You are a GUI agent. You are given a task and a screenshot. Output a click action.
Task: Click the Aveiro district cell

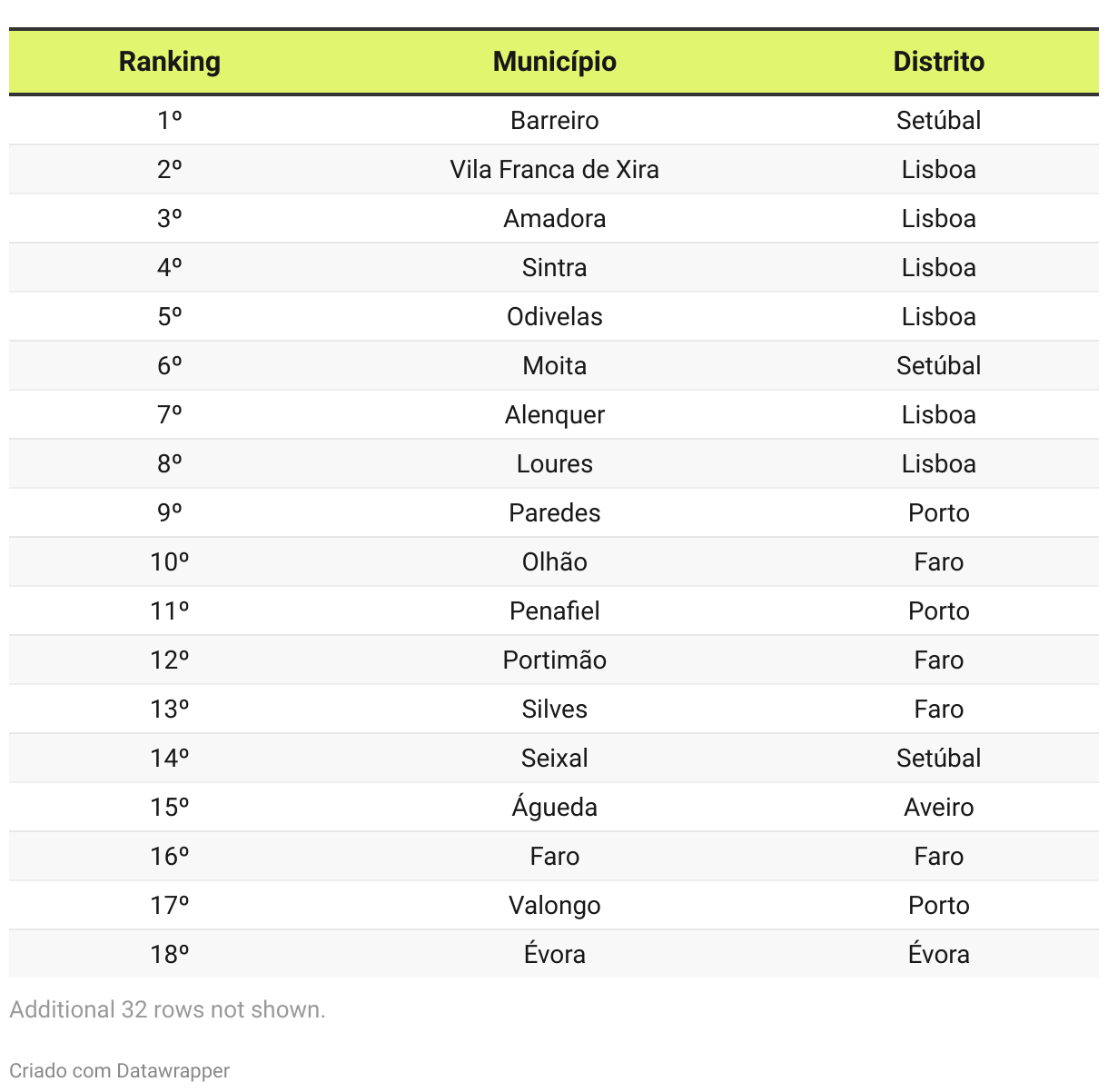click(x=938, y=808)
